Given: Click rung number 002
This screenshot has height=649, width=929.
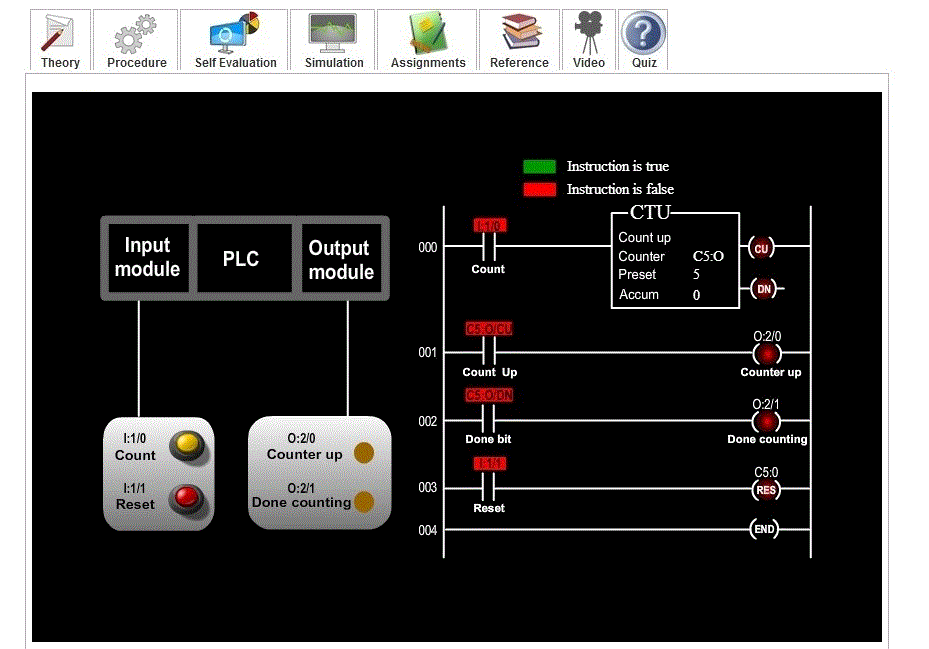Looking at the screenshot, I should [428, 421].
